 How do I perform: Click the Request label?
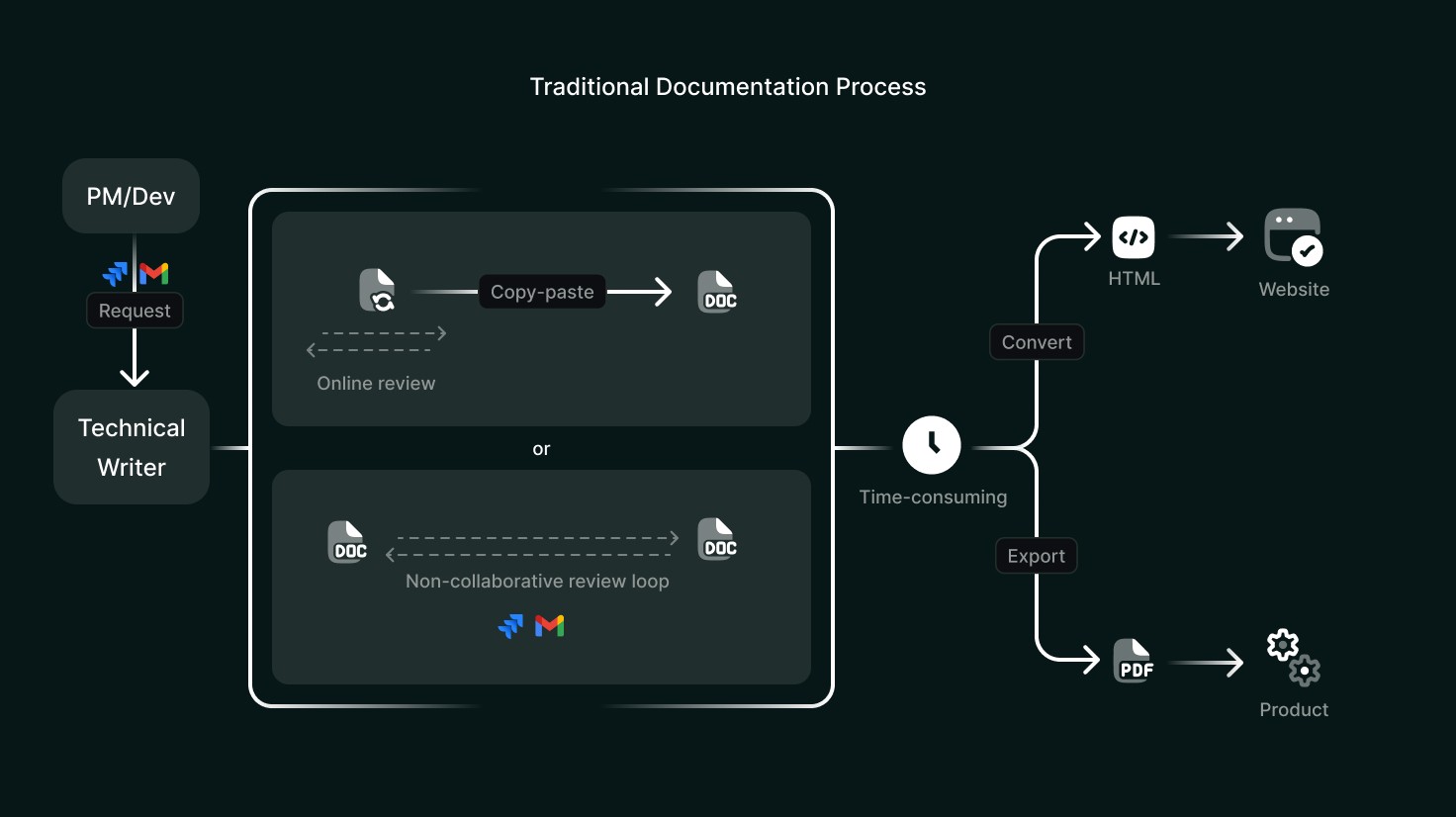coord(135,311)
